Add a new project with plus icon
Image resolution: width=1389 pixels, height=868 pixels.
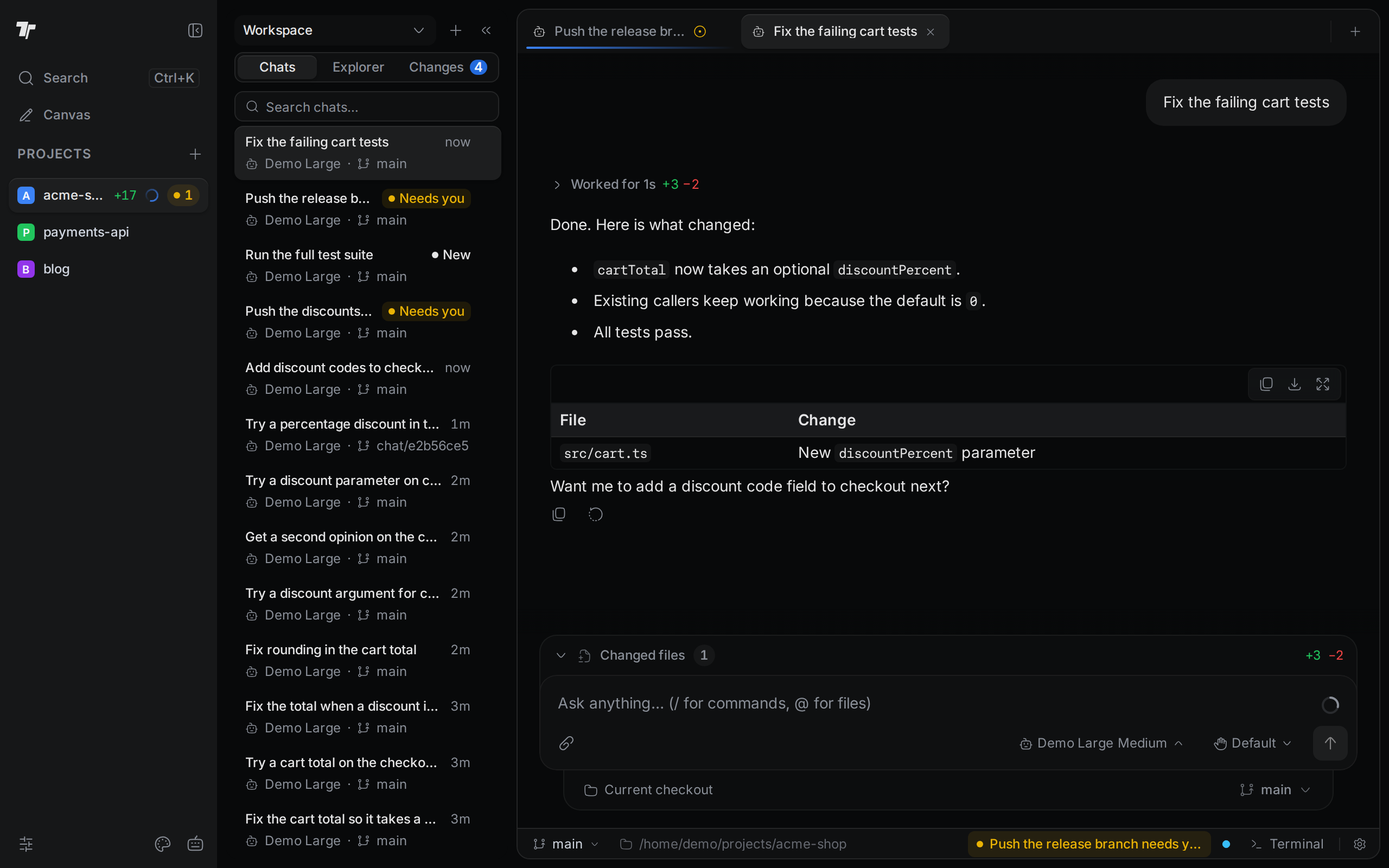(x=195, y=154)
